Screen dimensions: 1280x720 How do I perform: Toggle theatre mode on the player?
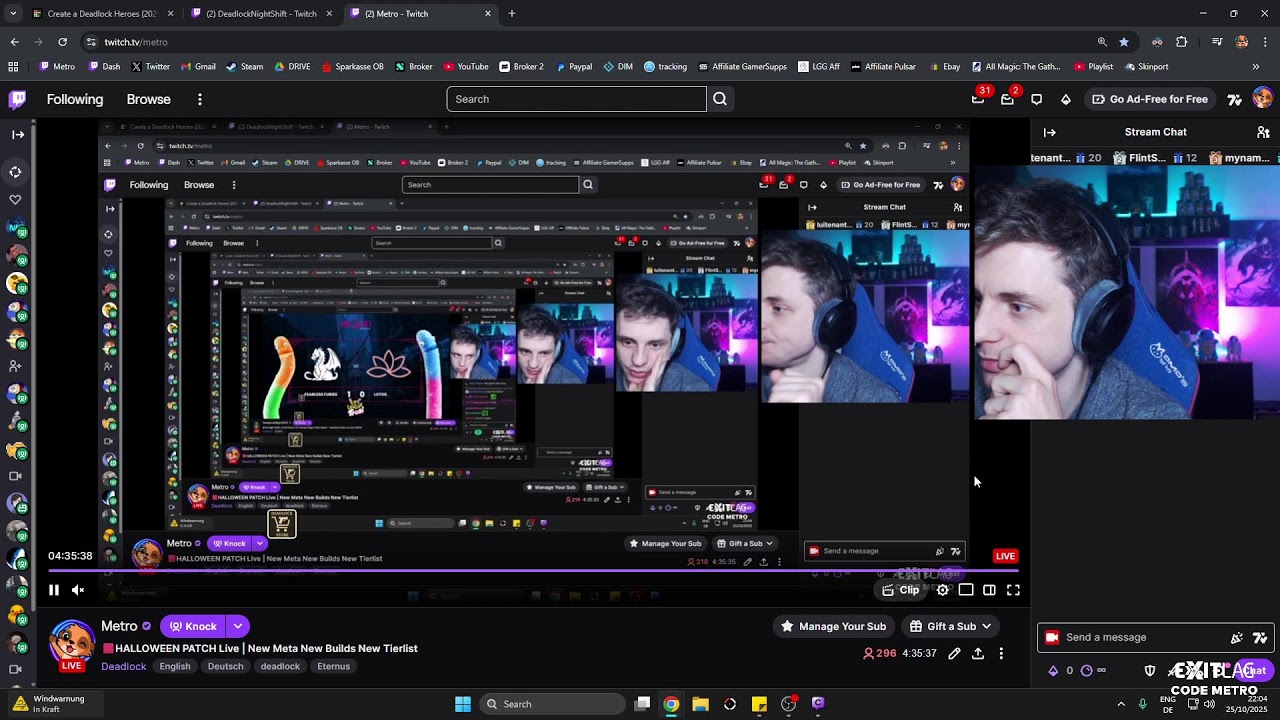click(x=966, y=590)
